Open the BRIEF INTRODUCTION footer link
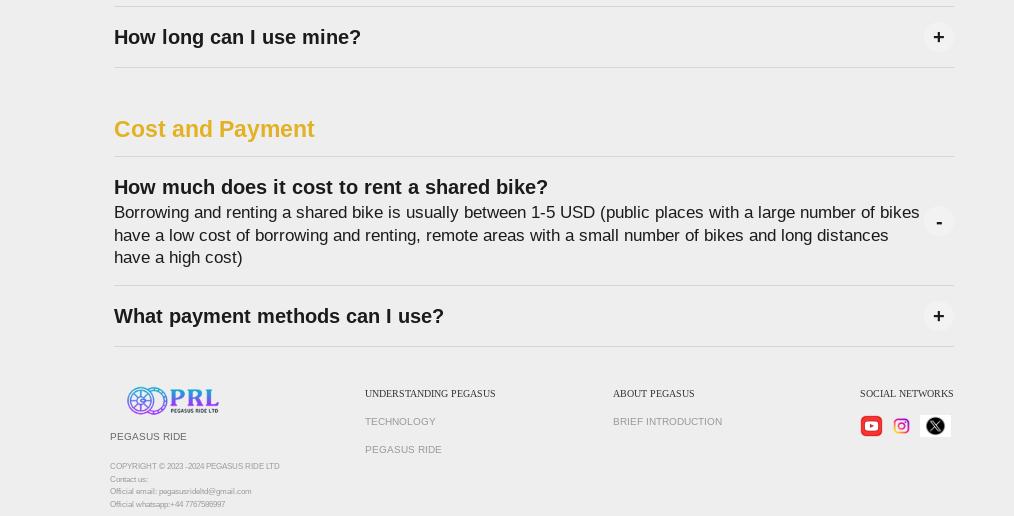This screenshot has height=516, width=1014. [x=667, y=422]
